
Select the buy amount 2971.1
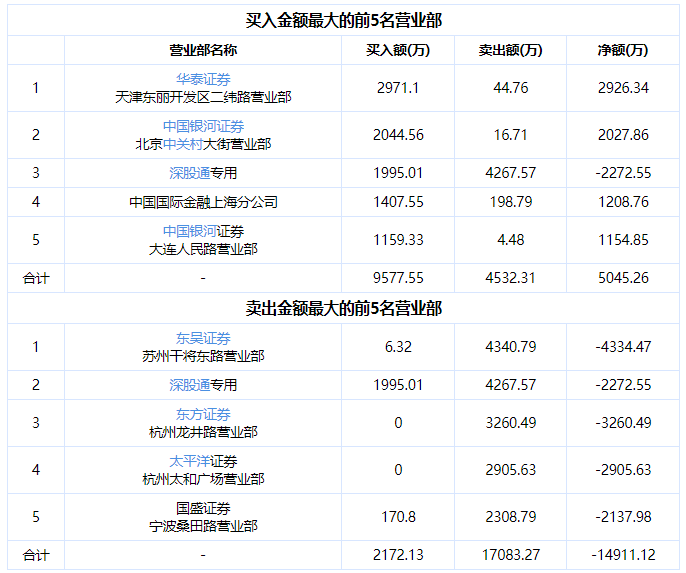(x=398, y=88)
